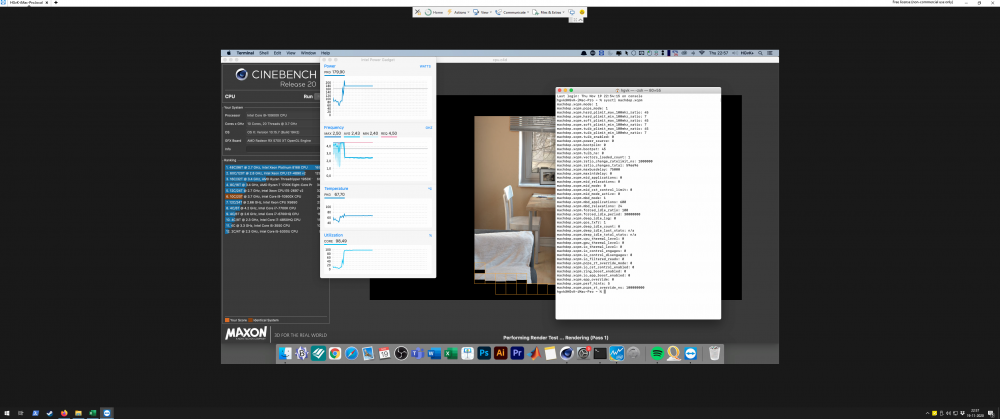Open Firefox from the Windows taskbar
Viewport: 1000px width, 419px height.
click(x=64, y=413)
